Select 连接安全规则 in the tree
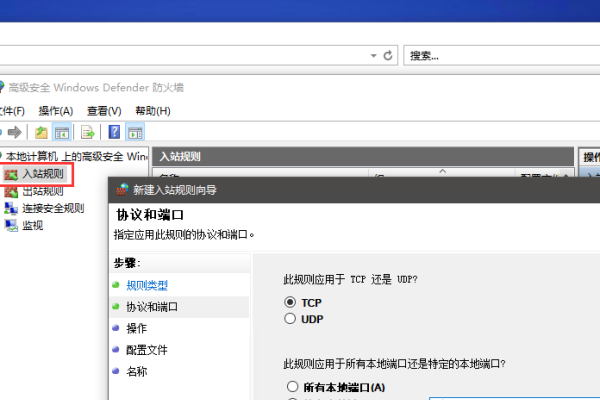This screenshot has width=600, height=400. point(52,208)
